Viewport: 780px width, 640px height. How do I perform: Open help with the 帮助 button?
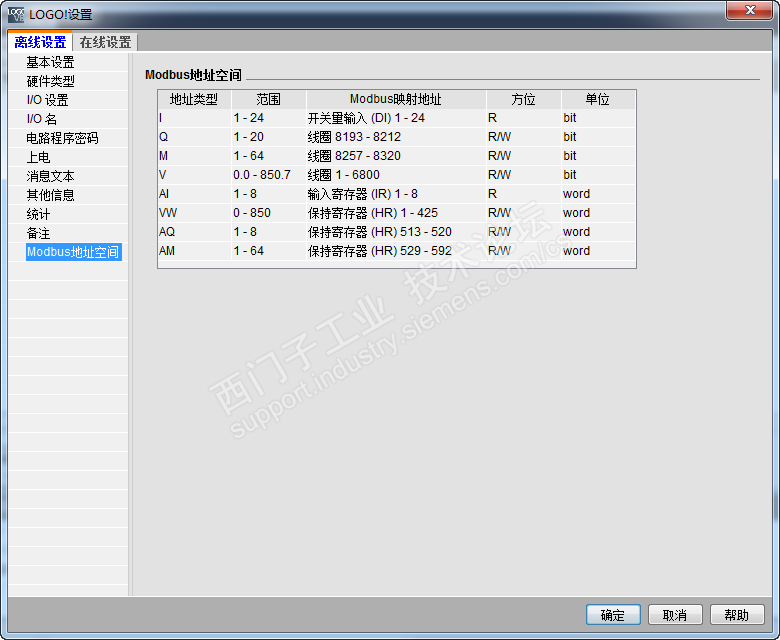coord(737,615)
